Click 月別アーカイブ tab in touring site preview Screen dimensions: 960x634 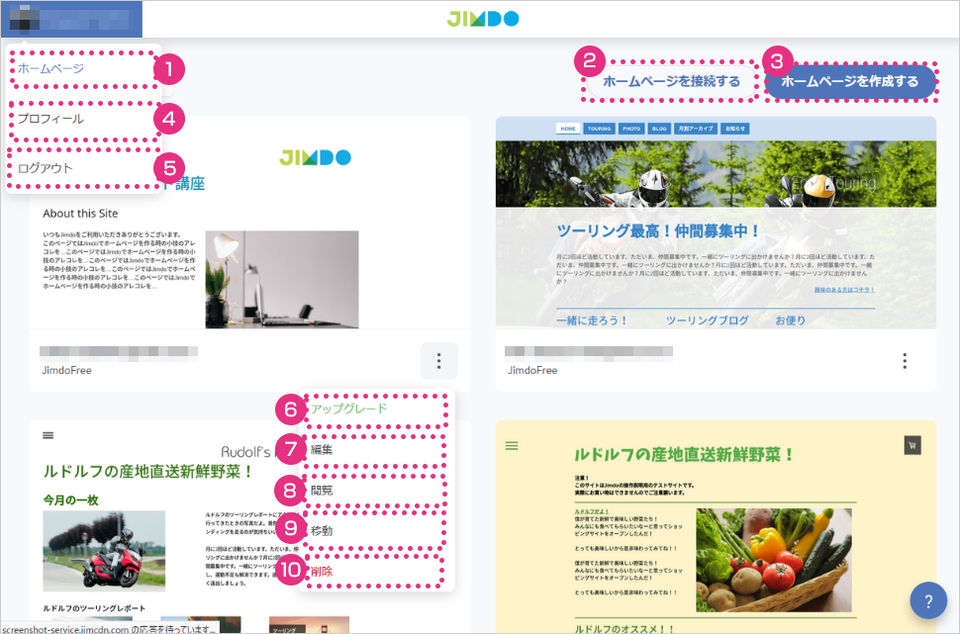696,129
